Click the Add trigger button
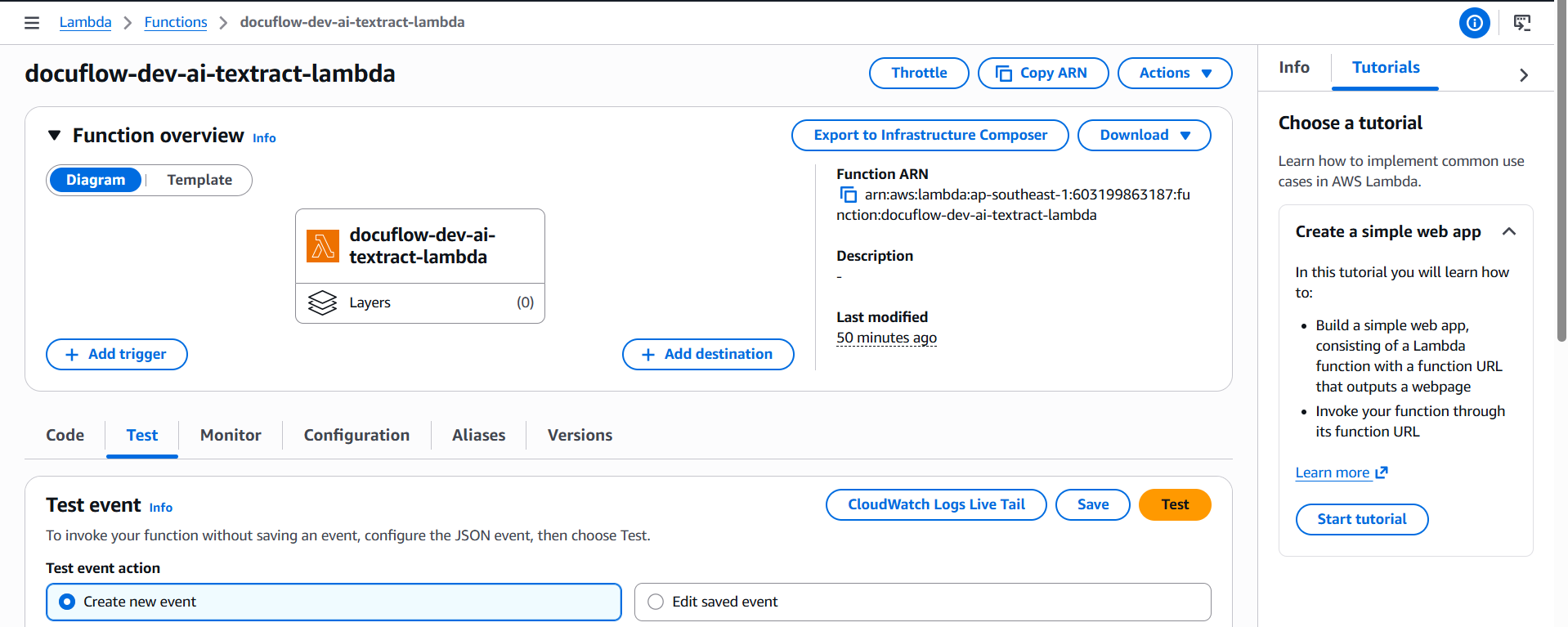Image resolution: width=1568 pixels, height=627 pixels. pyautogui.click(x=117, y=354)
